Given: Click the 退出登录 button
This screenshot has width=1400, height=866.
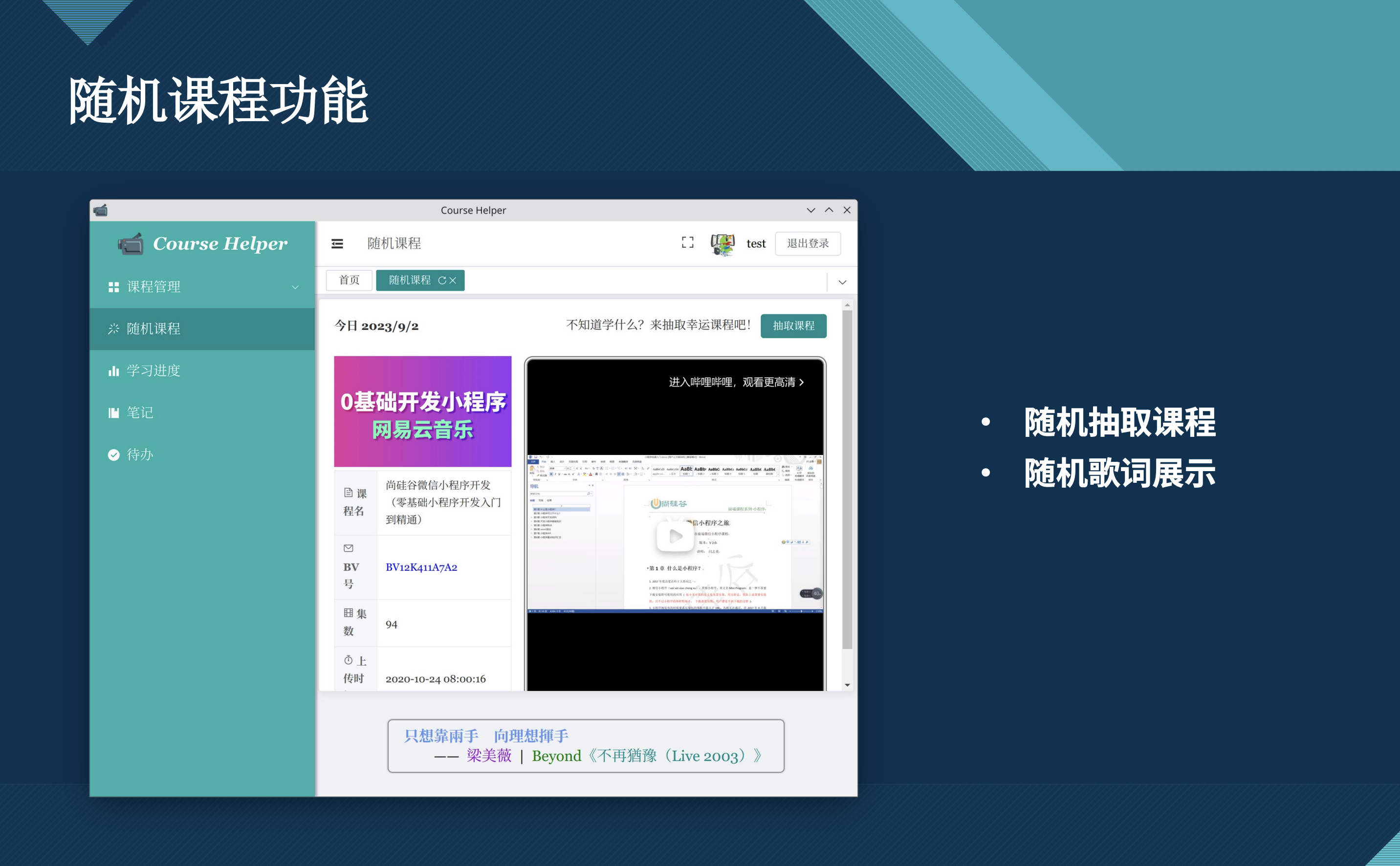Looking at the screenshot, I should (807, 243).
